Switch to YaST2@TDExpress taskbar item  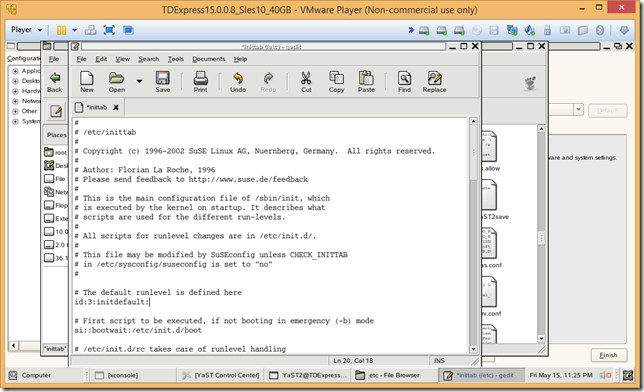[308, 375]
